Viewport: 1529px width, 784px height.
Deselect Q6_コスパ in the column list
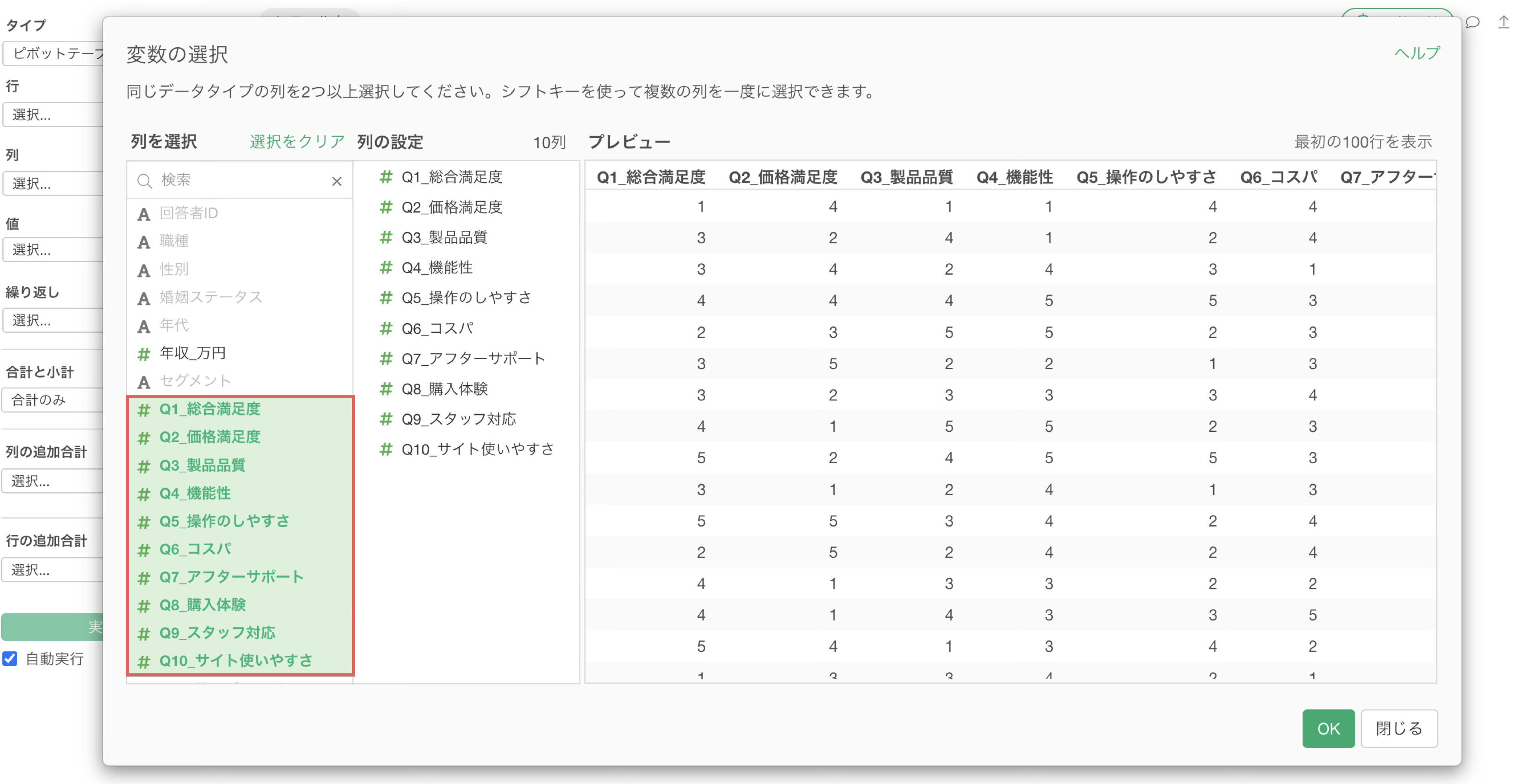pos(240,549)
